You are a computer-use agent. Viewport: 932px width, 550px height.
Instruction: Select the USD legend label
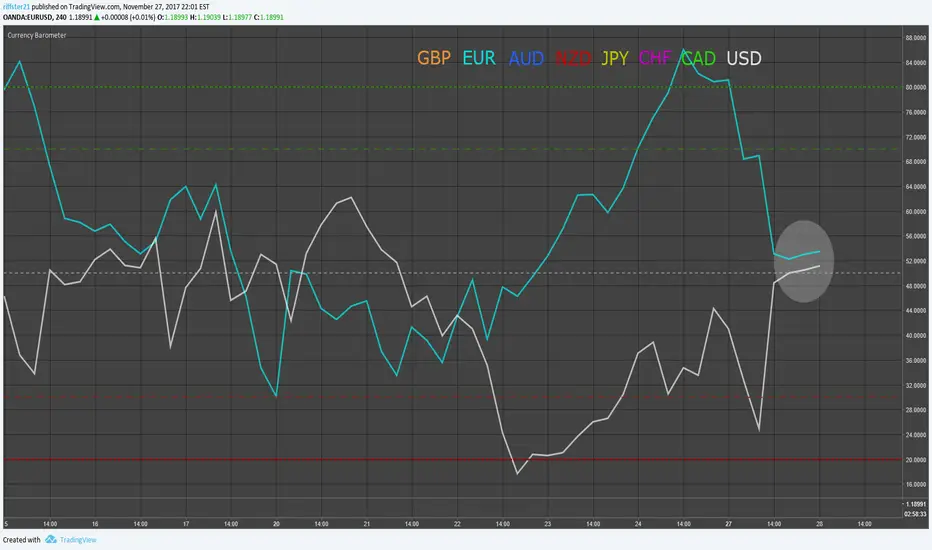(x=744, y=58)
